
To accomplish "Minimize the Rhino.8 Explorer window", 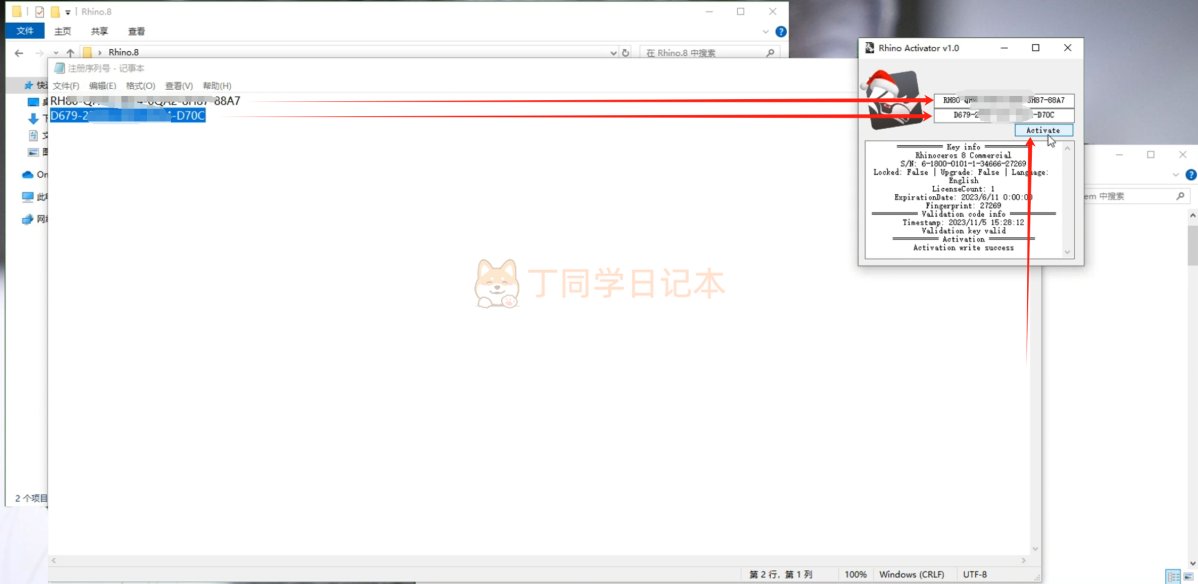I will 707,11.
